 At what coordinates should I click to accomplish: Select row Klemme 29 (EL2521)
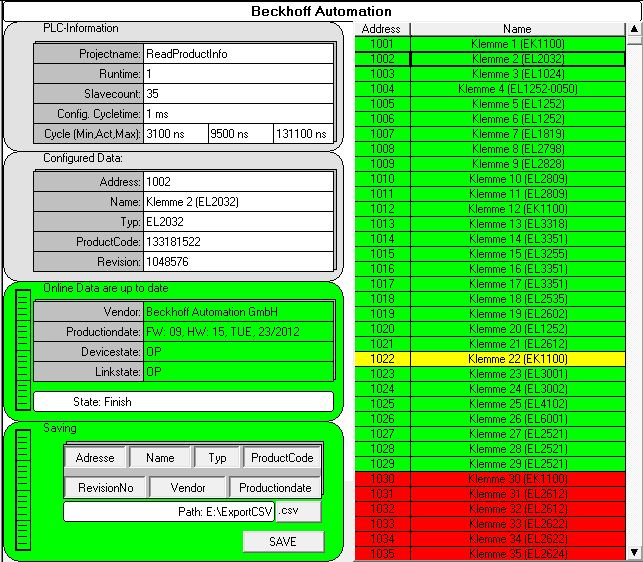[x=490, y=464]
